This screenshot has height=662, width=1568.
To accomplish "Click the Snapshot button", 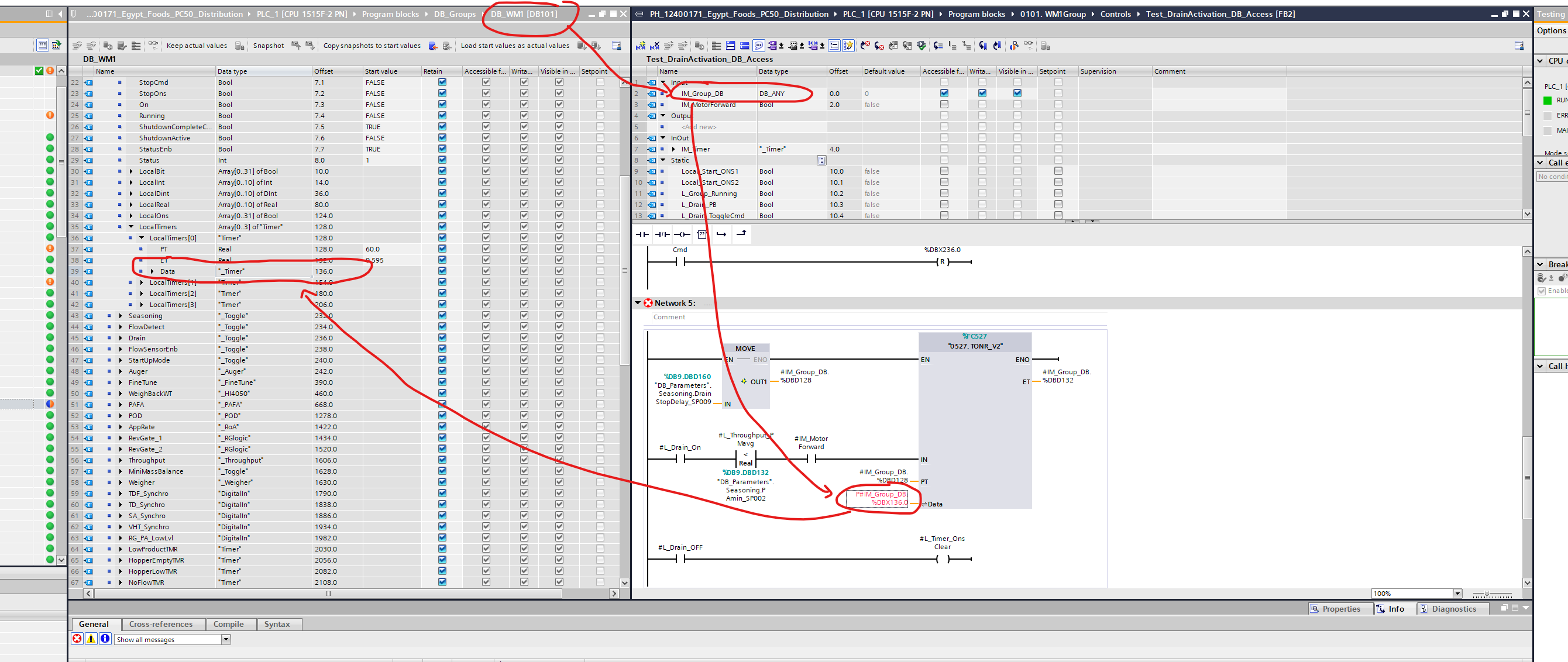I will [x=268, y=46].
